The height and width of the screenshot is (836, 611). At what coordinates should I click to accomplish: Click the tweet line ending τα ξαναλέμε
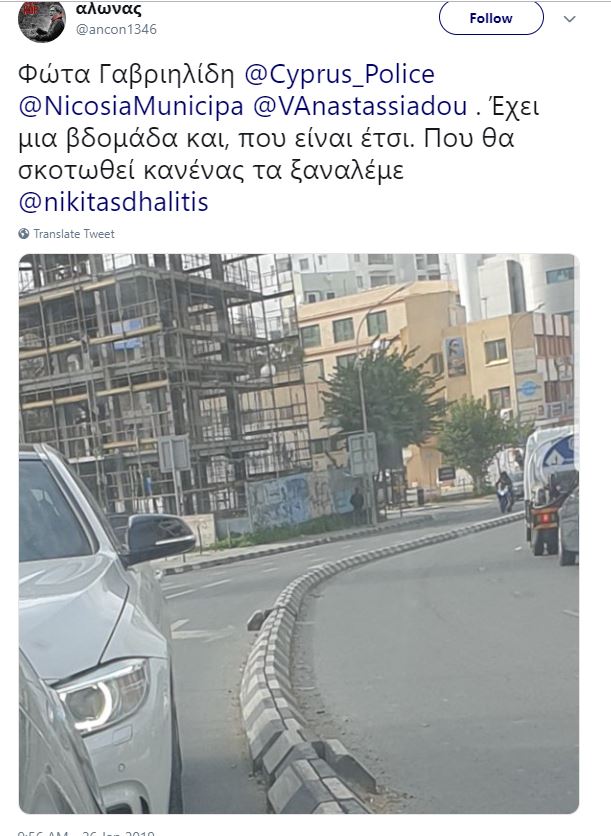[x=211, y=170]
